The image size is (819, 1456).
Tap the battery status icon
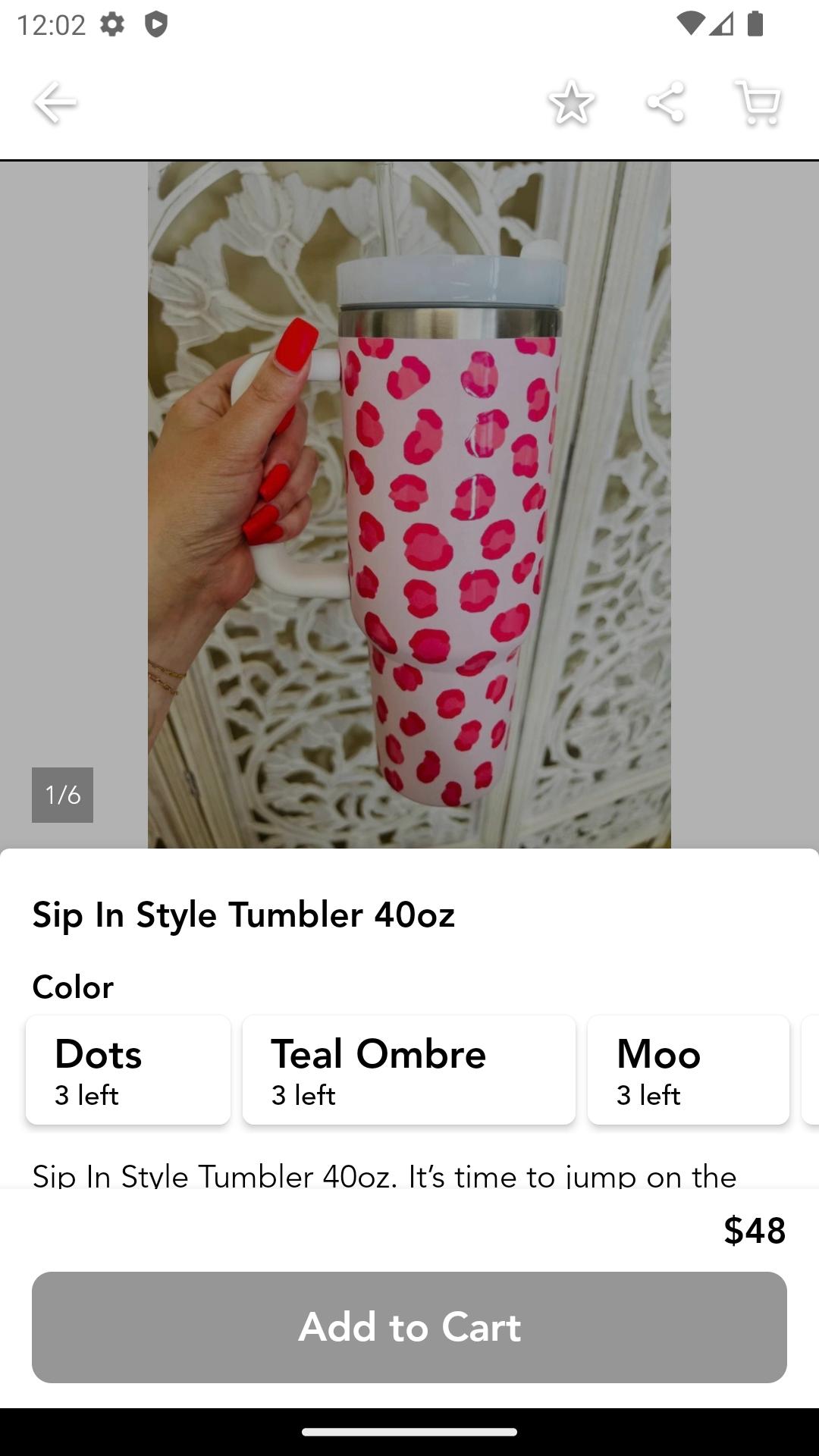pyautogui.click(x=755, y=24)
